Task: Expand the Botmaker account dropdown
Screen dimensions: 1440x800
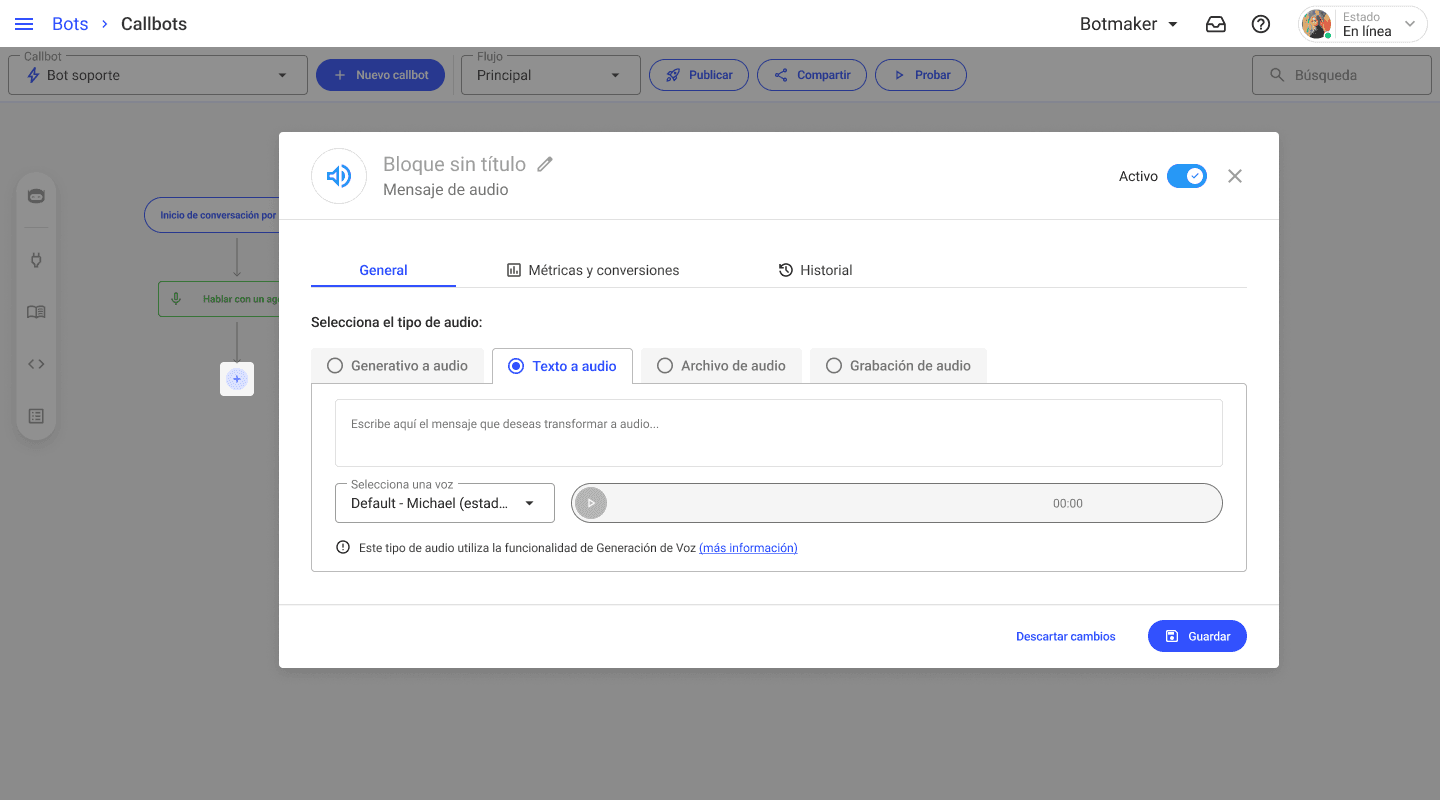Action: [x=1129, y=24]
